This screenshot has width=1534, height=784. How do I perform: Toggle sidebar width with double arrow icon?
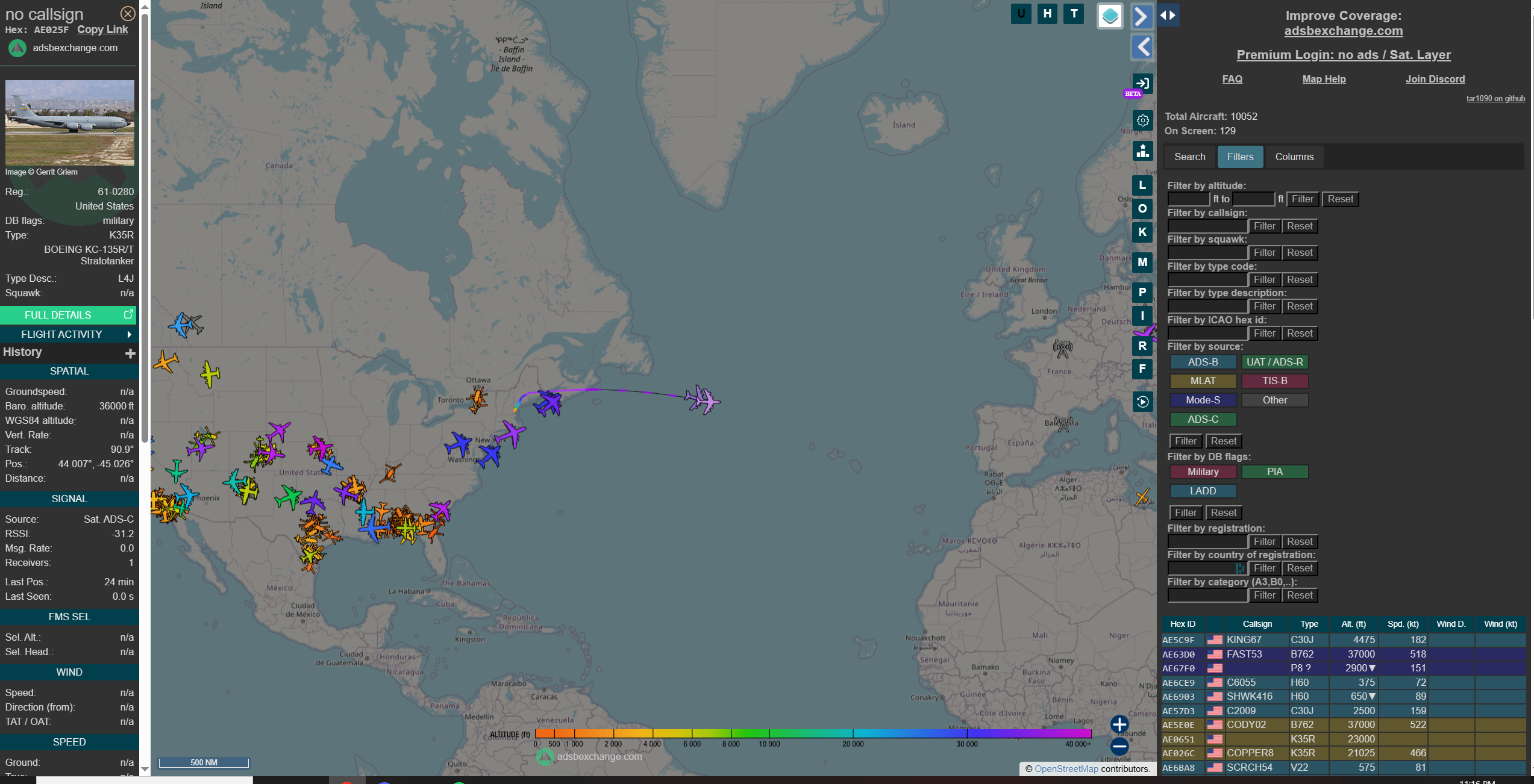click(x=1168, y=15)
